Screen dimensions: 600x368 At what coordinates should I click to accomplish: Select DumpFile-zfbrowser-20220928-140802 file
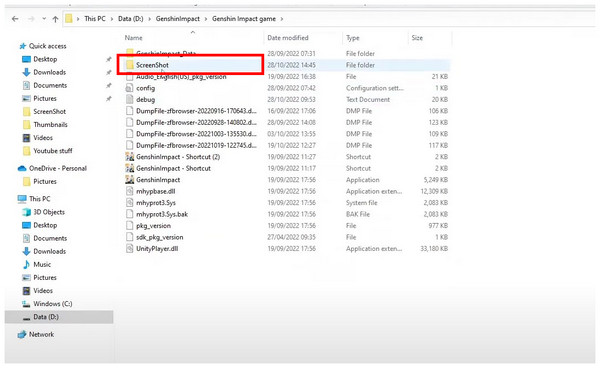(192, 122)
